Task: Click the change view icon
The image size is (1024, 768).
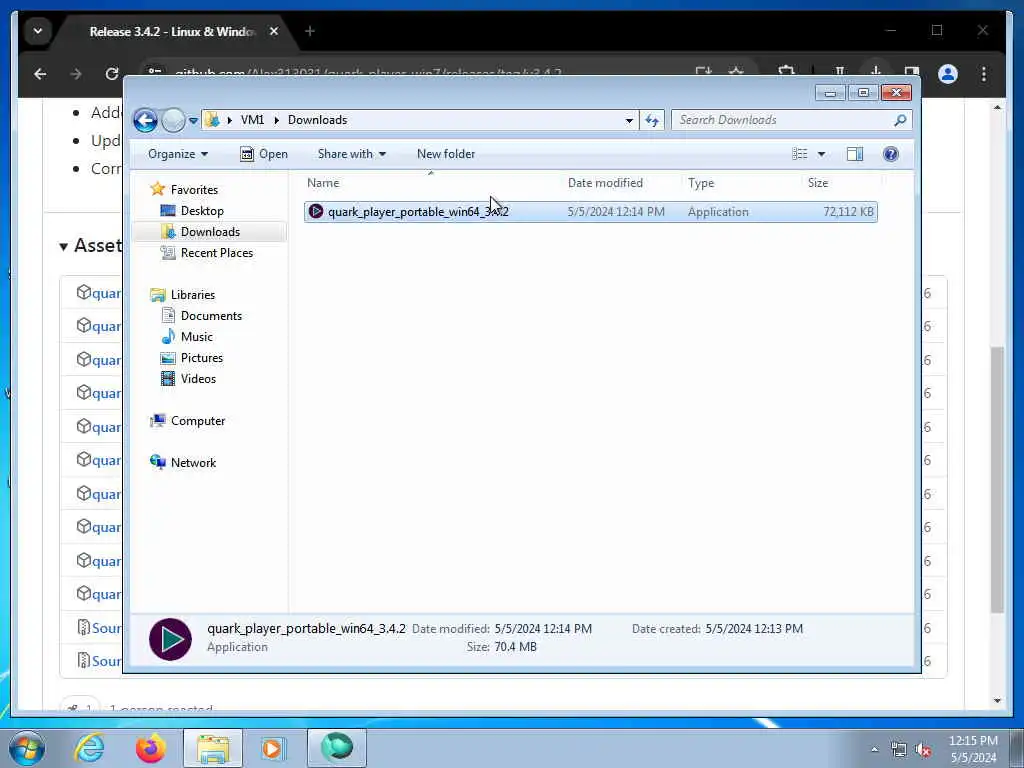Action: point(799,154)
